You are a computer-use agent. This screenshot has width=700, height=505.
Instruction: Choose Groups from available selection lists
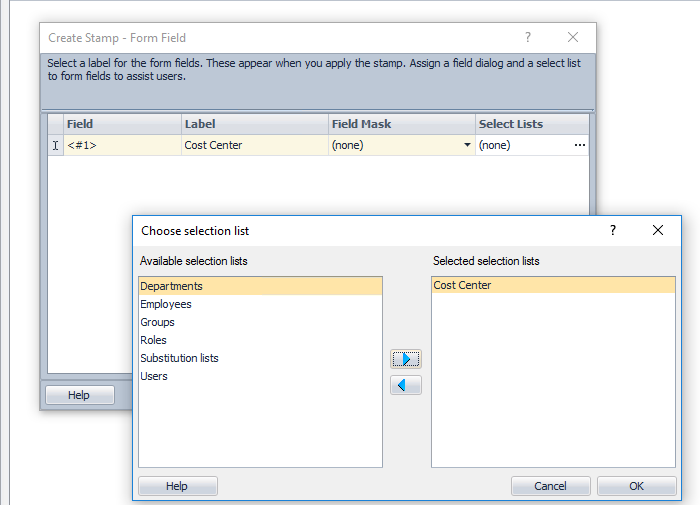pos(158,322)
